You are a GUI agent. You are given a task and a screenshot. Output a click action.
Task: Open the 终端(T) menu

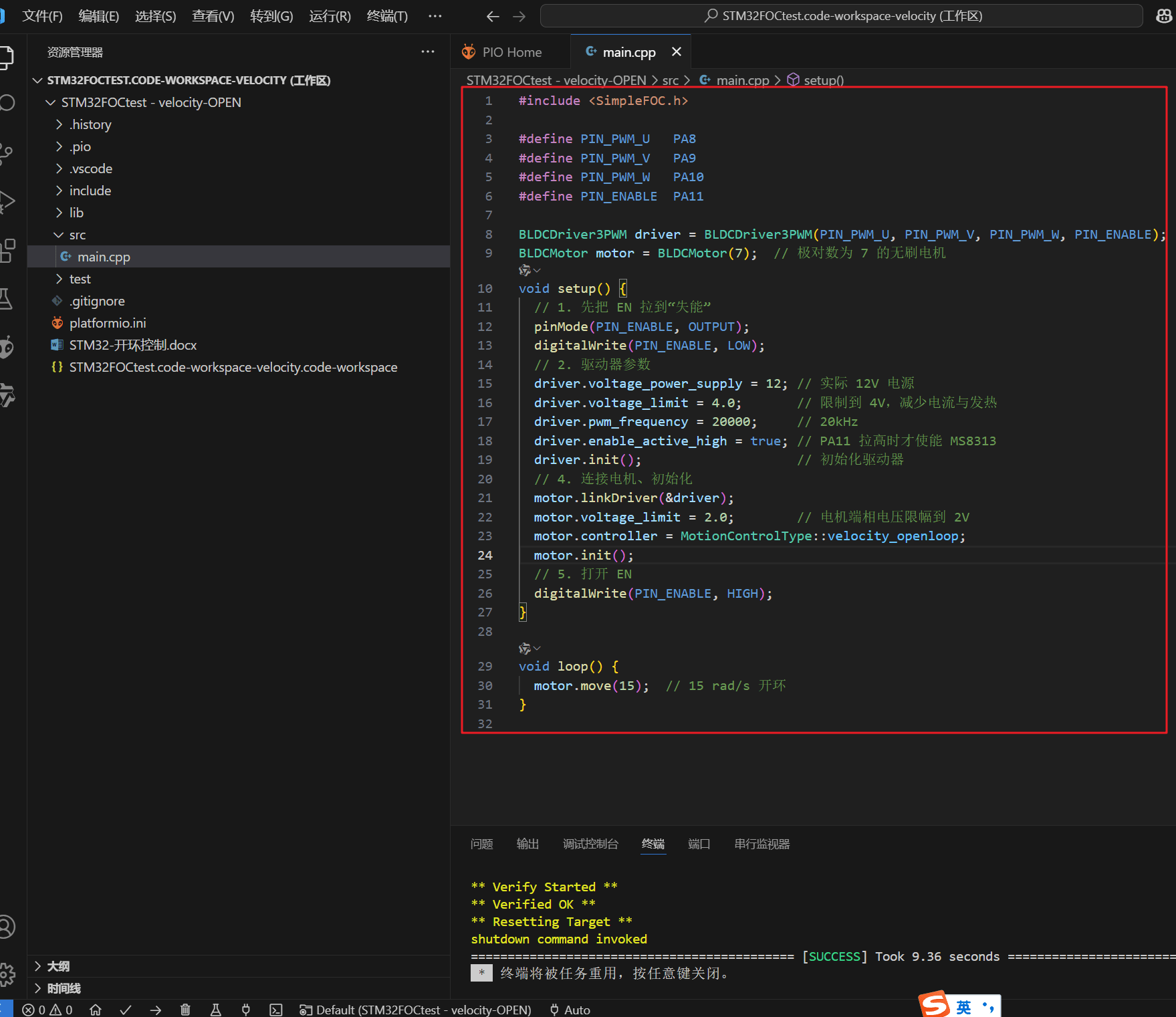click(x=387, y=16)
